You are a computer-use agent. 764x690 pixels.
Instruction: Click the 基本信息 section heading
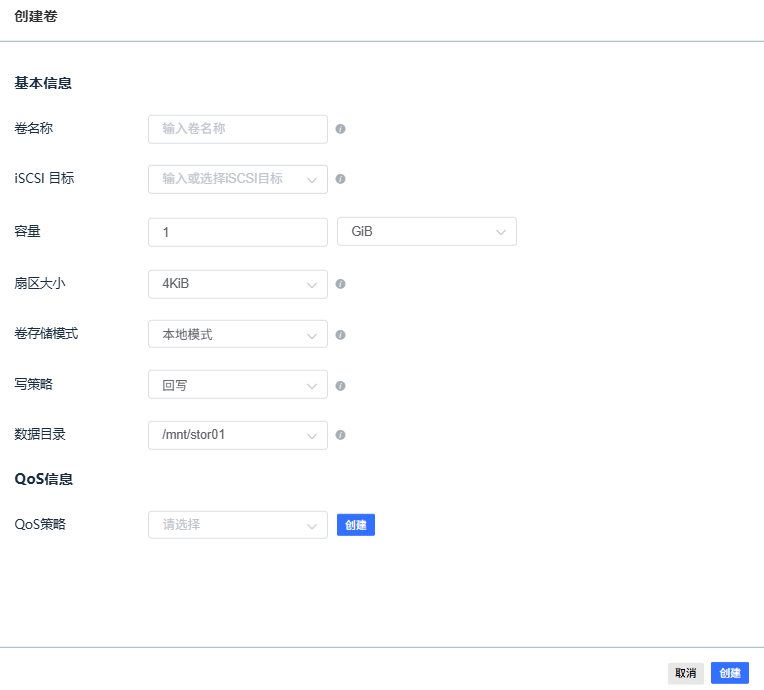(43, 83)
